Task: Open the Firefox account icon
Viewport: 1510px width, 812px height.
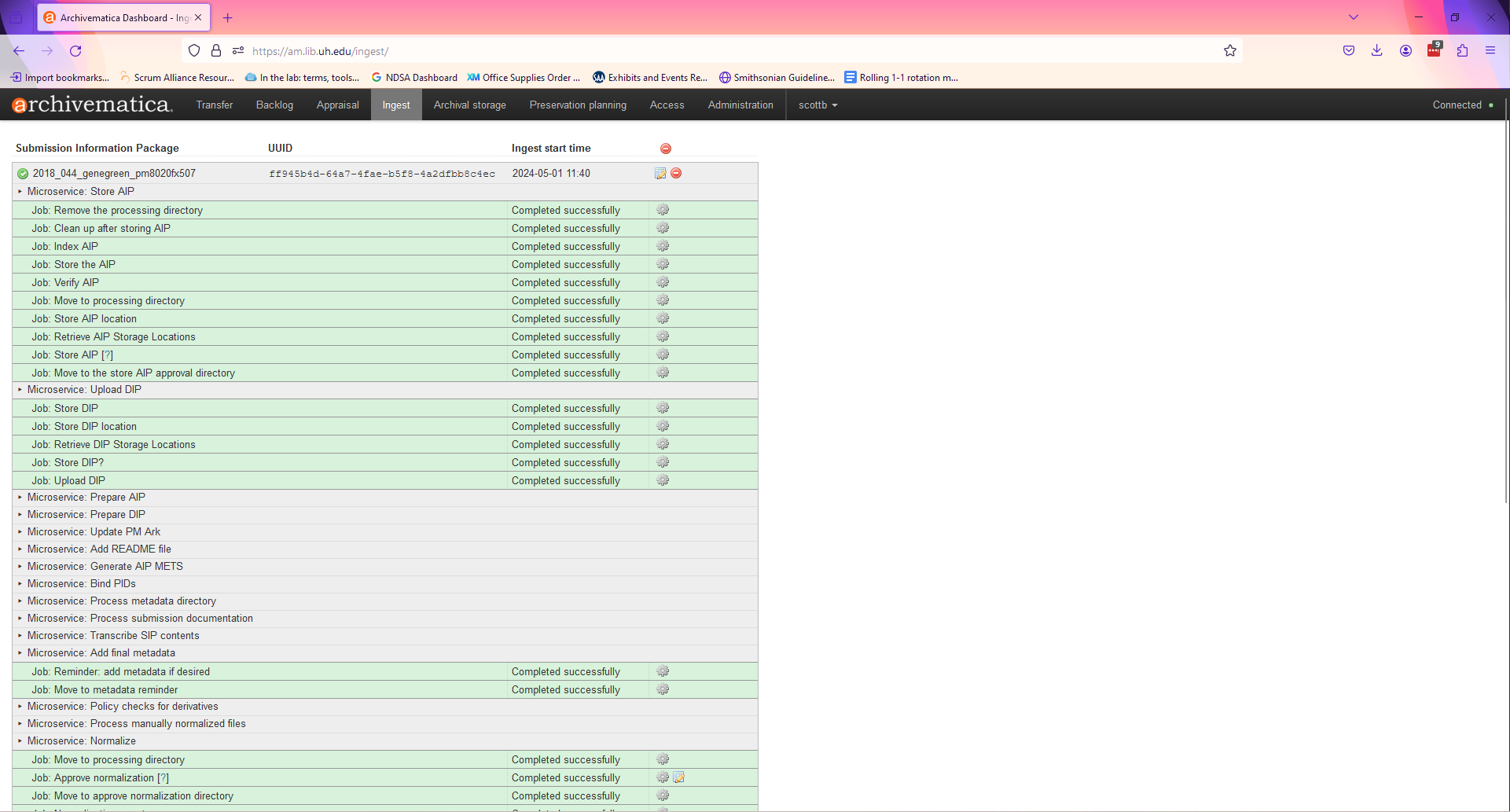Action: click(1405, 51)
